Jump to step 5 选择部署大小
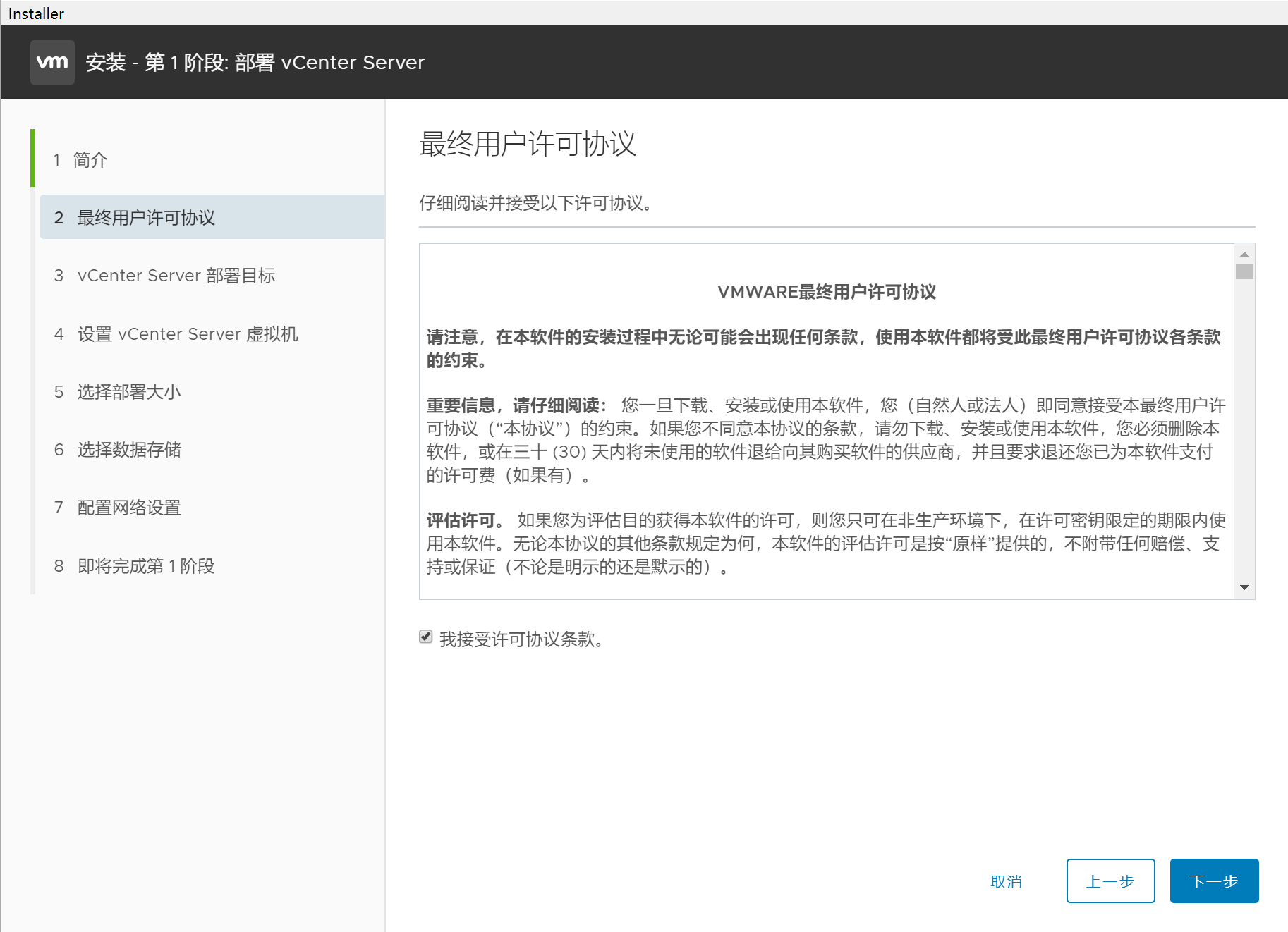This screenshot has height=932, width=1288. click(128, 392)
